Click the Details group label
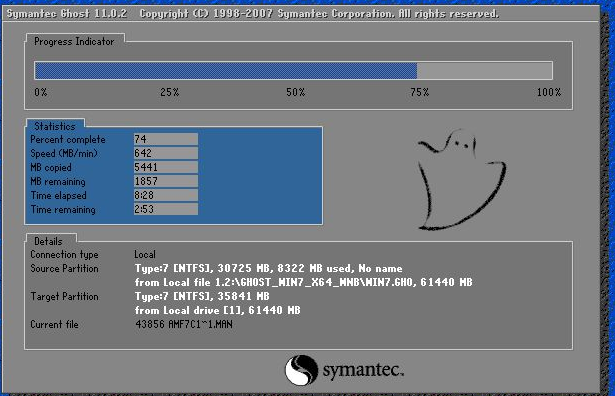 pos(48,241)
